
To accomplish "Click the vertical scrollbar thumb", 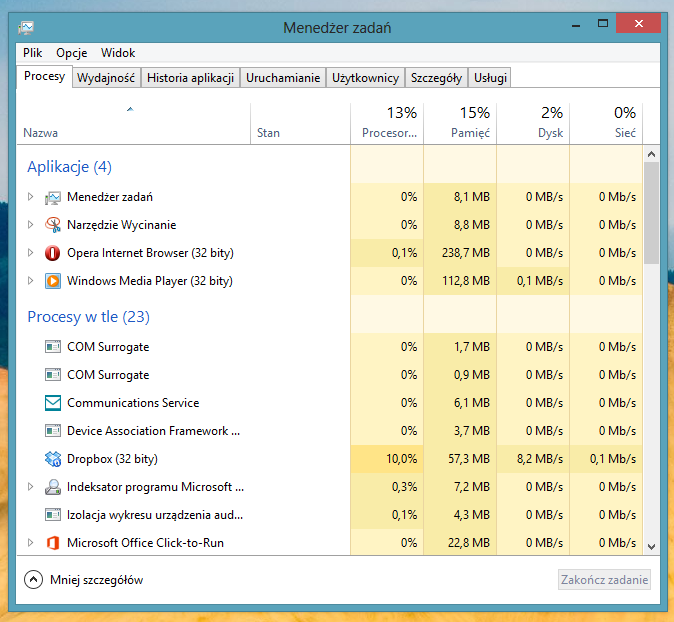I will (x=652, y=213).
